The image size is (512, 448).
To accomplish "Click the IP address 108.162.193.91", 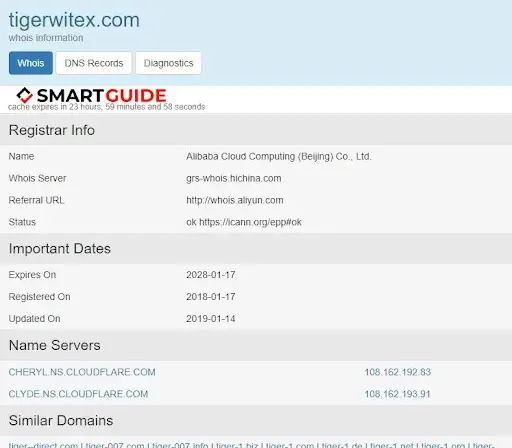I will click(x=397, y=394).
